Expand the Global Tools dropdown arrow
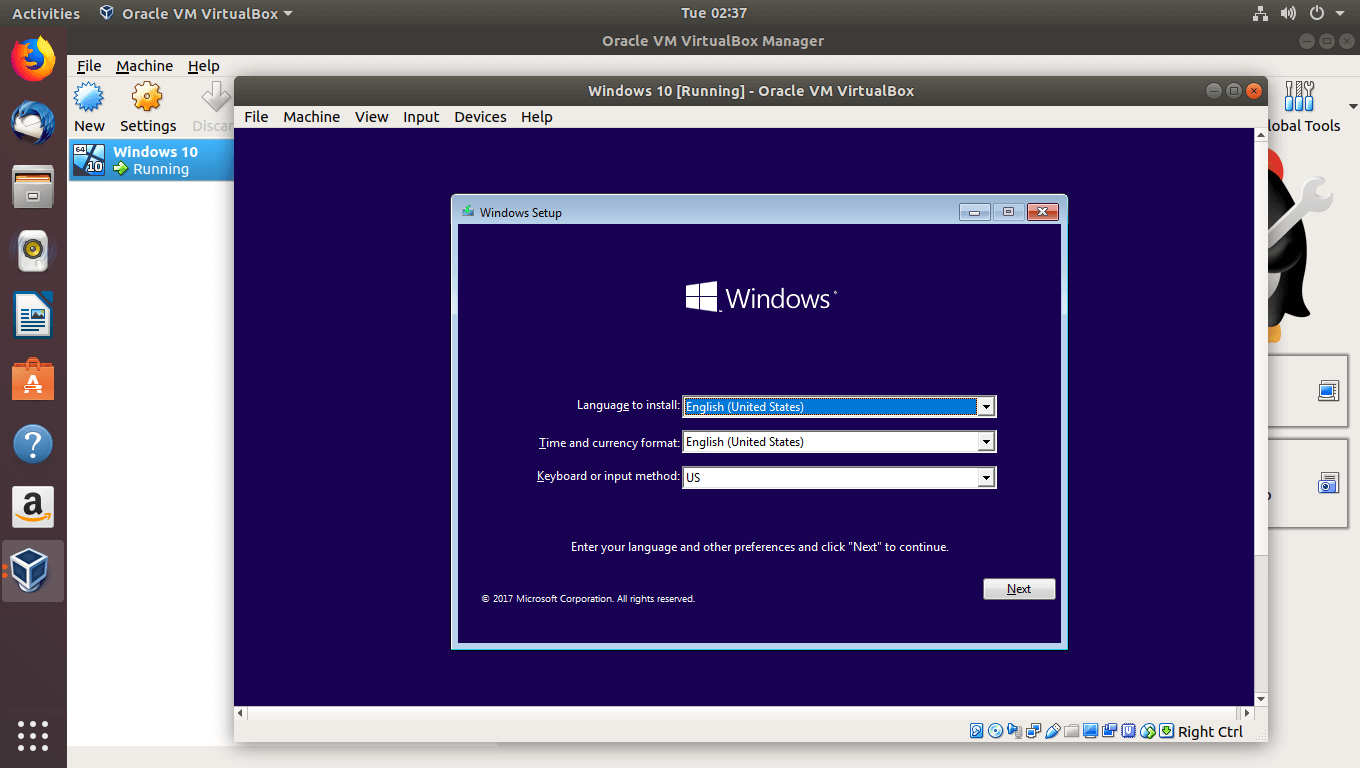The image size is (1360, 768). (1353, 106)
